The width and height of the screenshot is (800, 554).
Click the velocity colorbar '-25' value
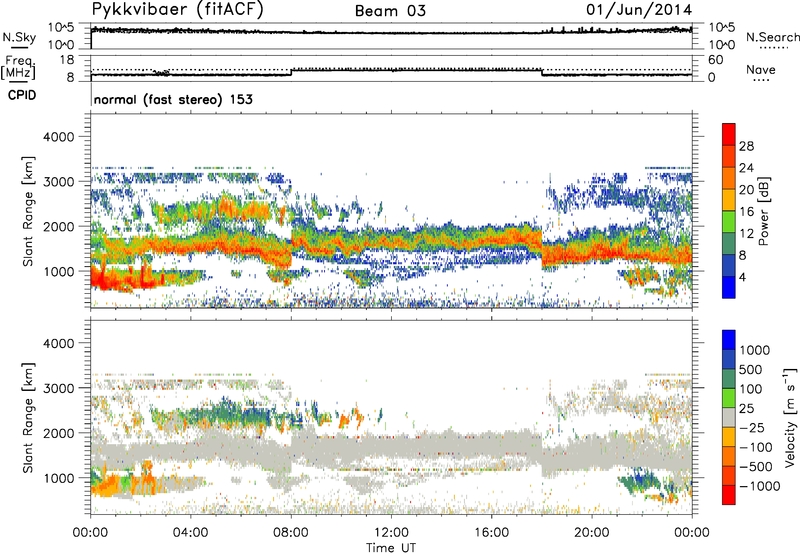[750, 428]
